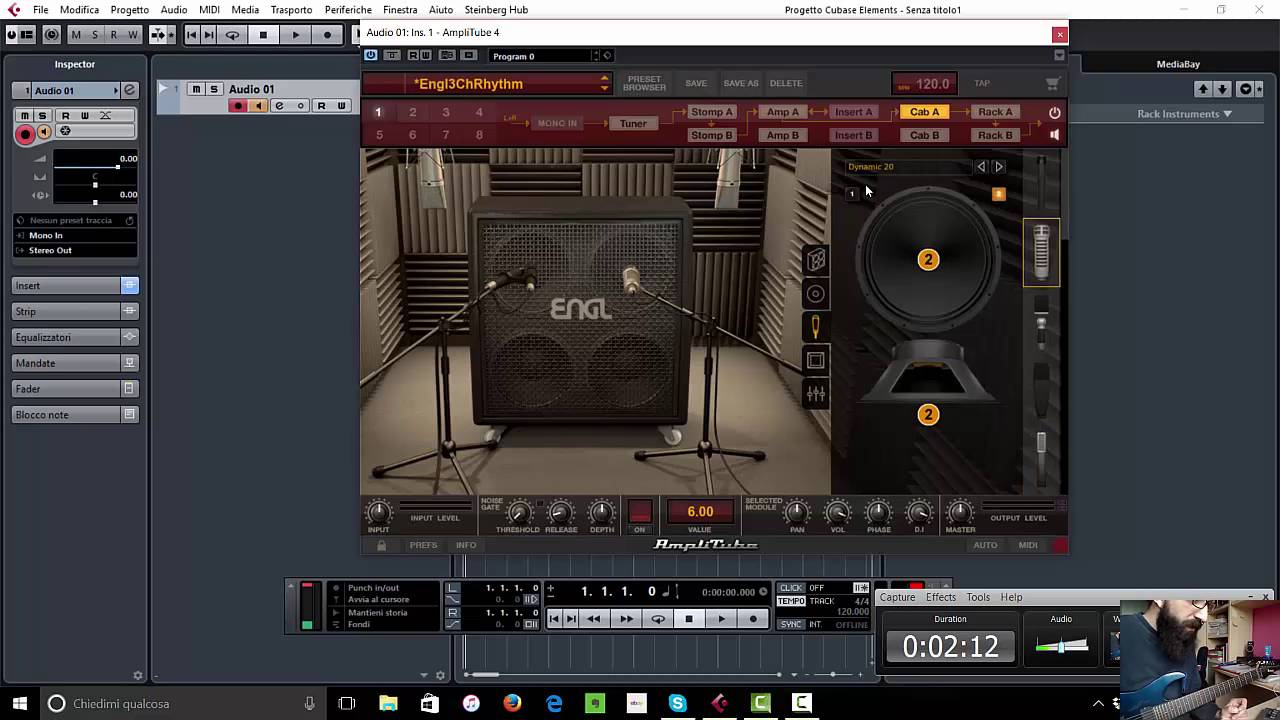The image size is (1280, 720).
Task: Open the Amp A module
Action: (x=783, y=112)
